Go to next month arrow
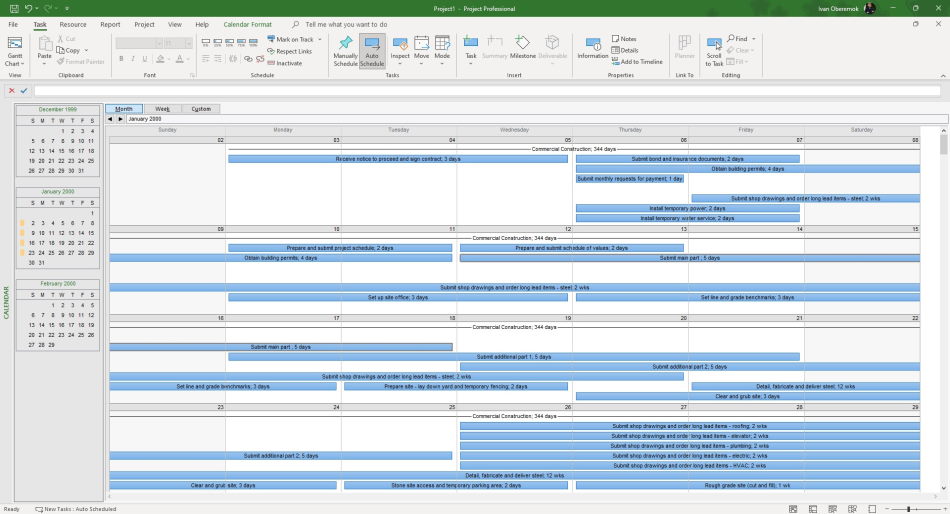The image size is (950, 514). click(x=121, y=119)
